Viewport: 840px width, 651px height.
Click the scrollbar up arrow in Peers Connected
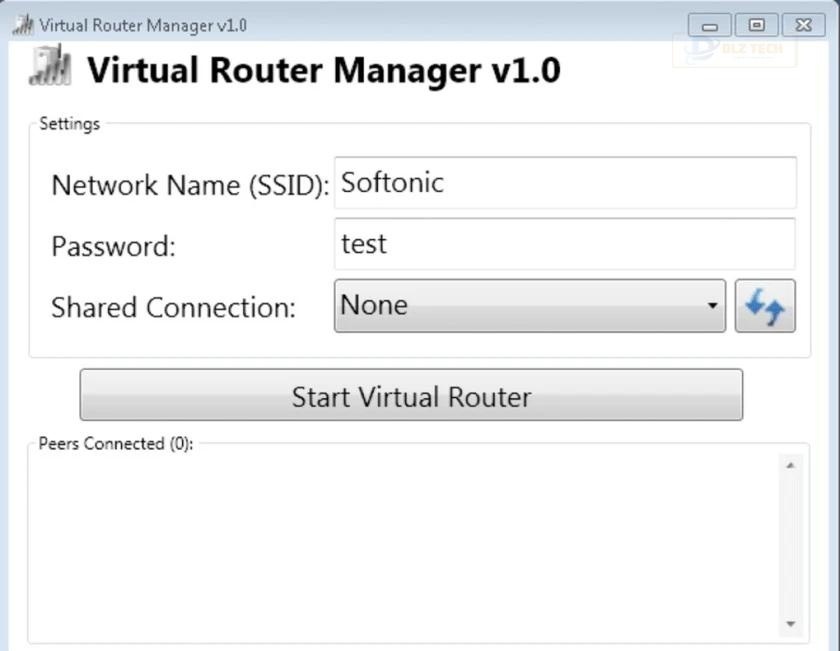click(x=789, y=465)
